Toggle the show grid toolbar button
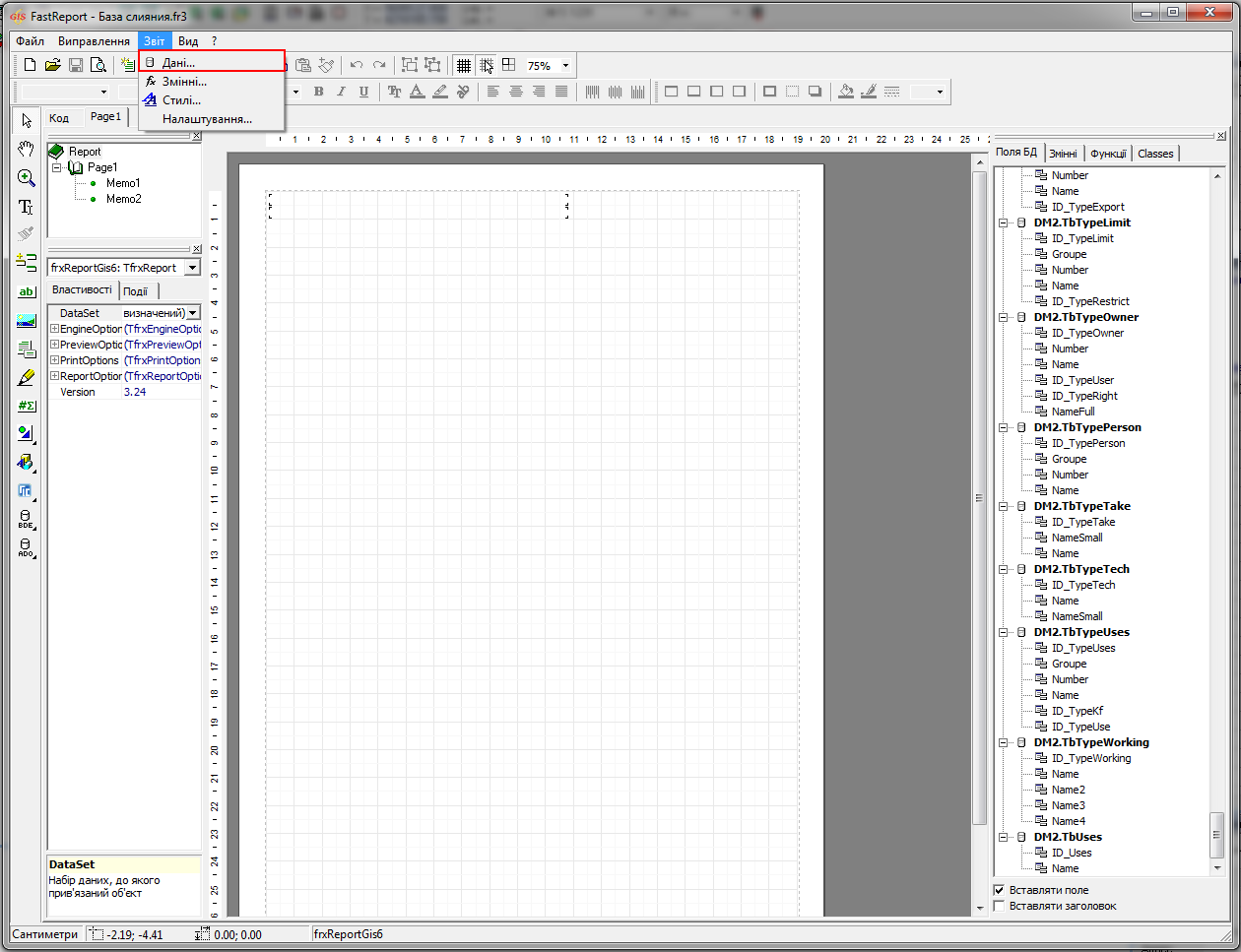 click(463, 65)
